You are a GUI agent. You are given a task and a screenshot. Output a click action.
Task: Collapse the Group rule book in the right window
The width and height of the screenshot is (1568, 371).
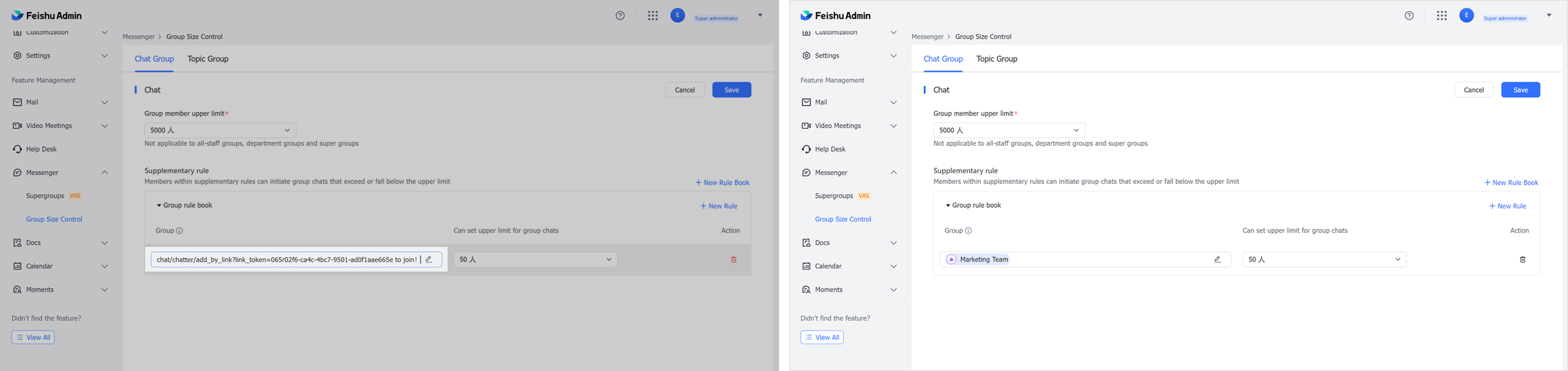click(948, 206)
